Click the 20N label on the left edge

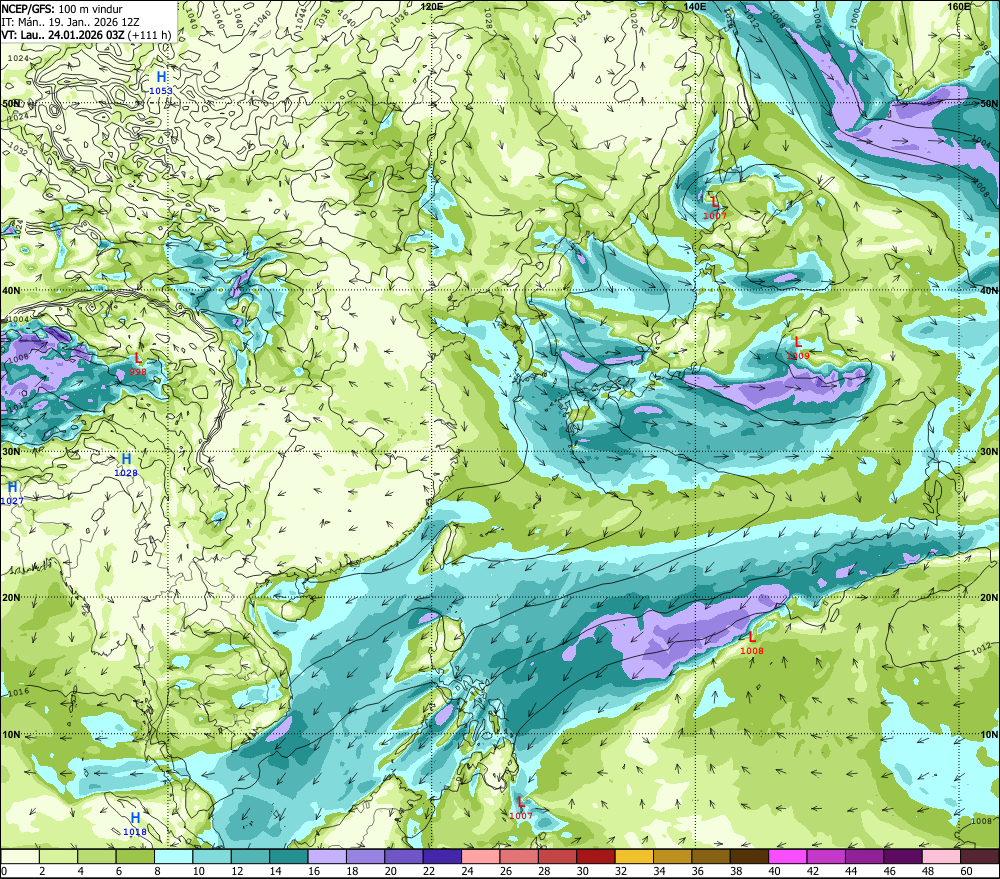(11, 597)
